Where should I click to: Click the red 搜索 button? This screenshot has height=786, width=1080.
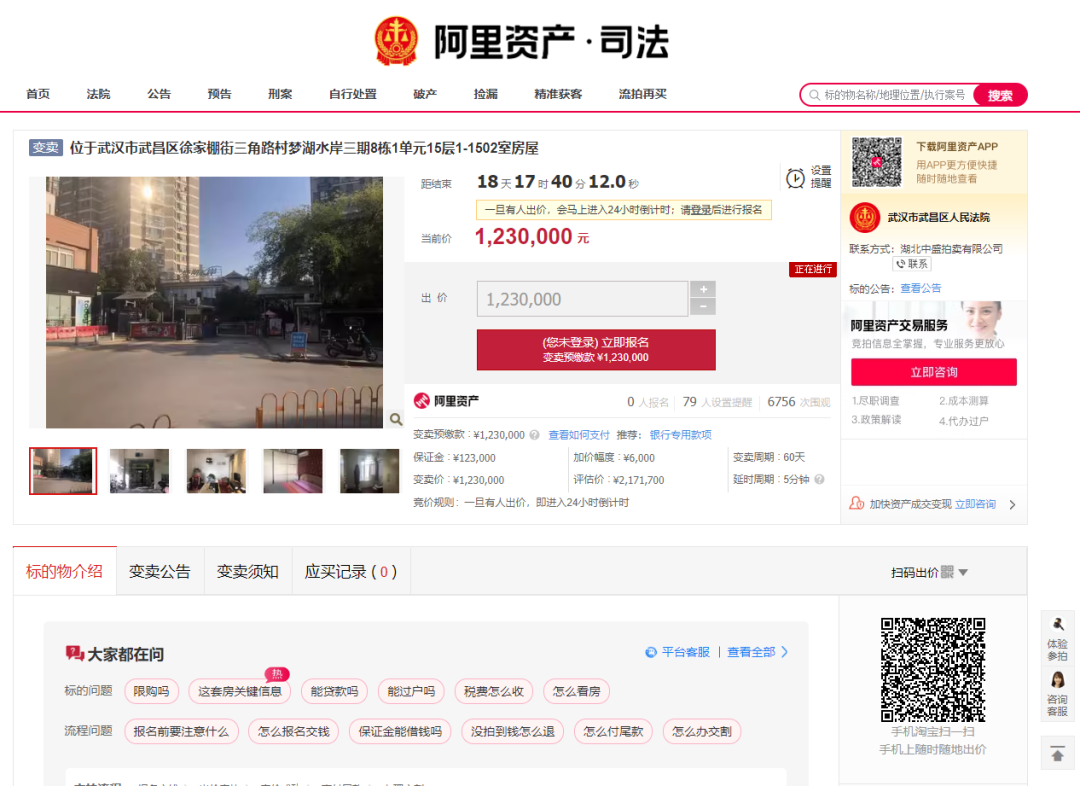click(x=1000, y=95)
